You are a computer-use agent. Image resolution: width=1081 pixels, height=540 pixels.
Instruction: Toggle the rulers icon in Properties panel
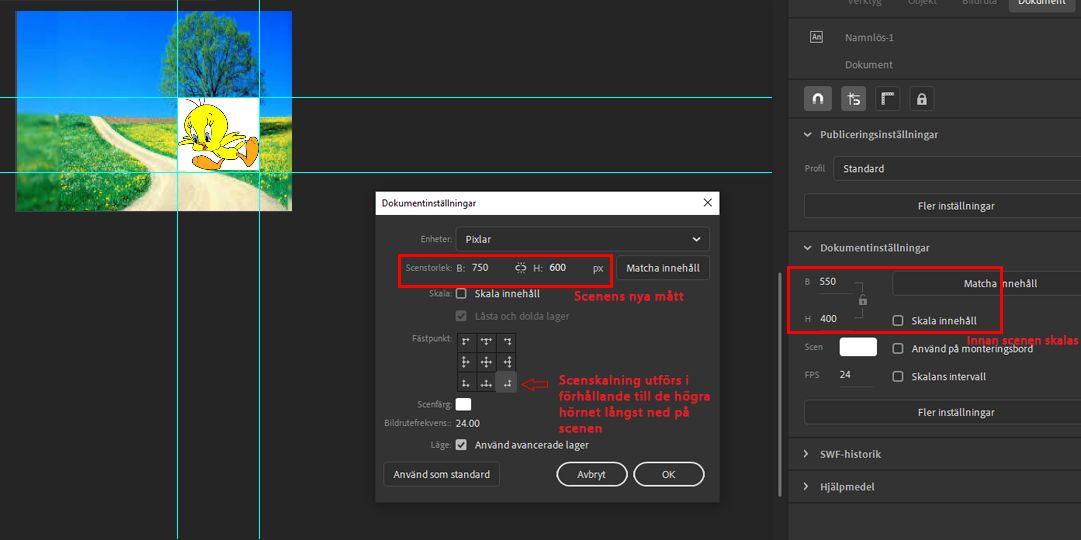[x=888, y=99]
